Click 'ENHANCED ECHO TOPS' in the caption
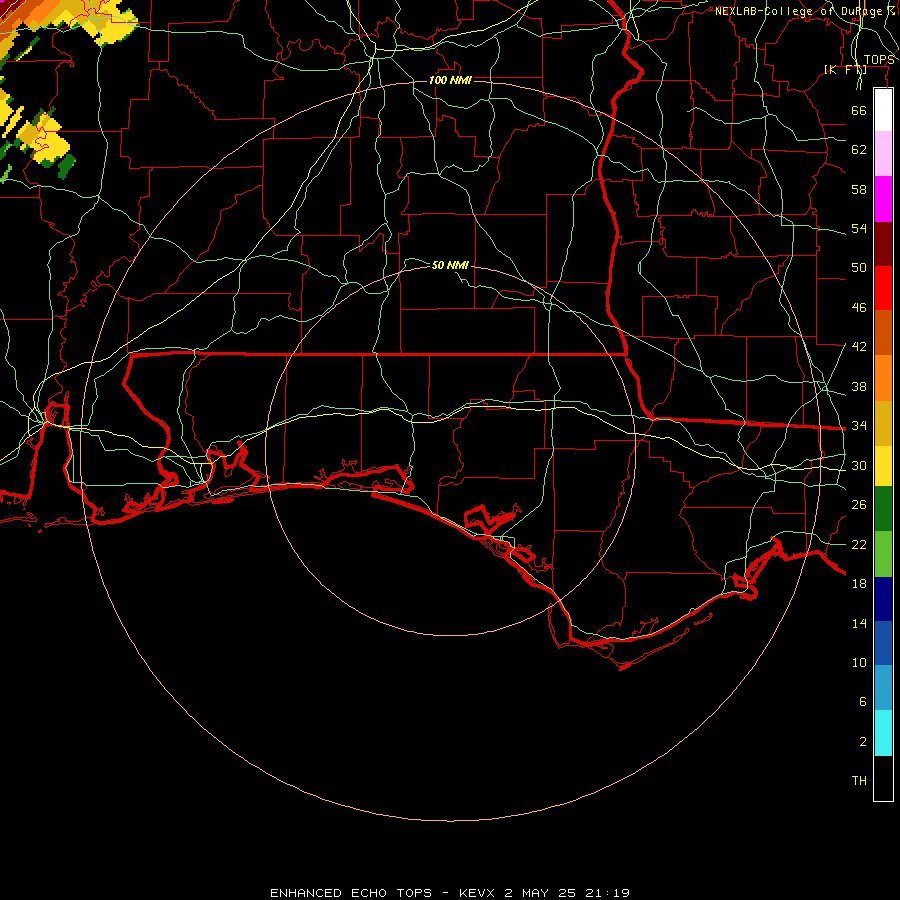The image size is (900, 900). (x=351, y=893)
